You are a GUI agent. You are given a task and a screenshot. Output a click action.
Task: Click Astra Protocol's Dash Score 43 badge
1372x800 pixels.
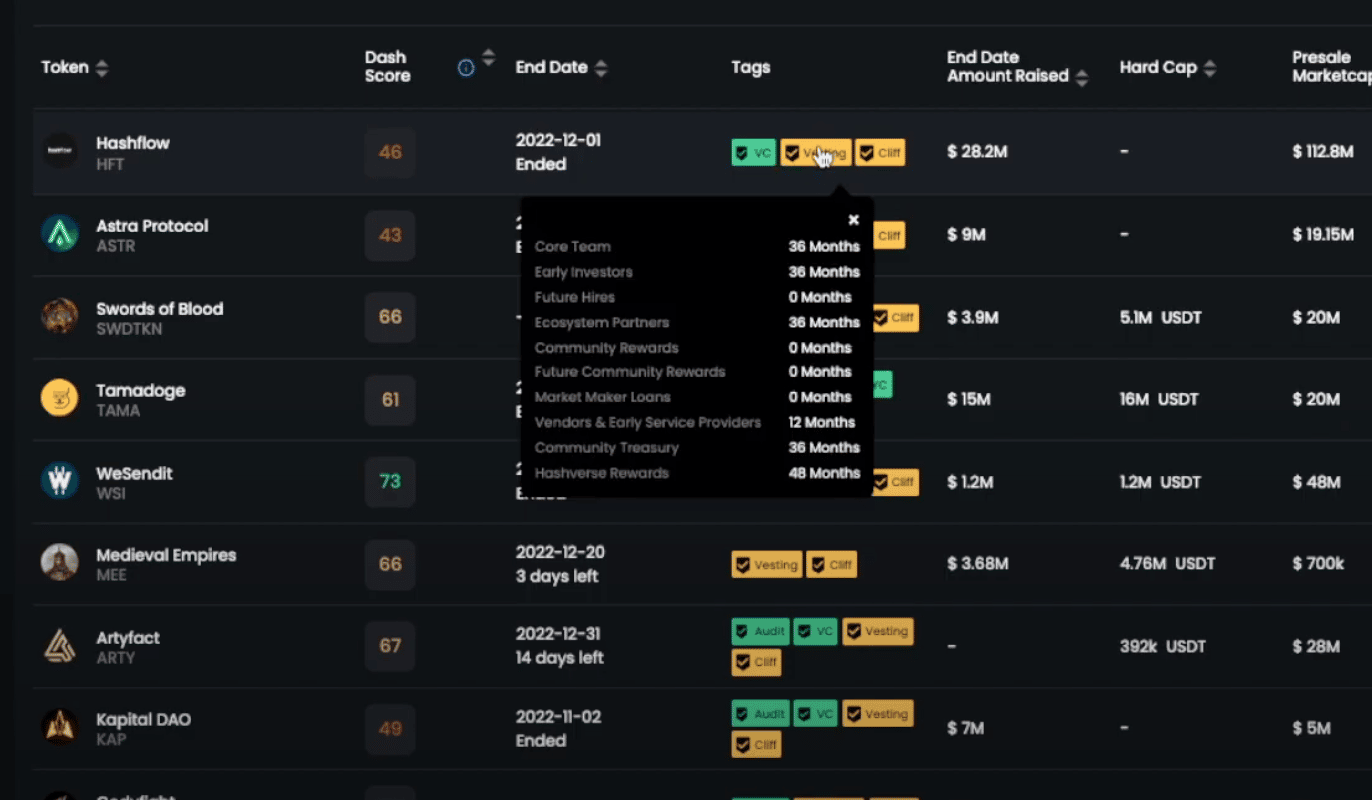click(x=390, y=235)
